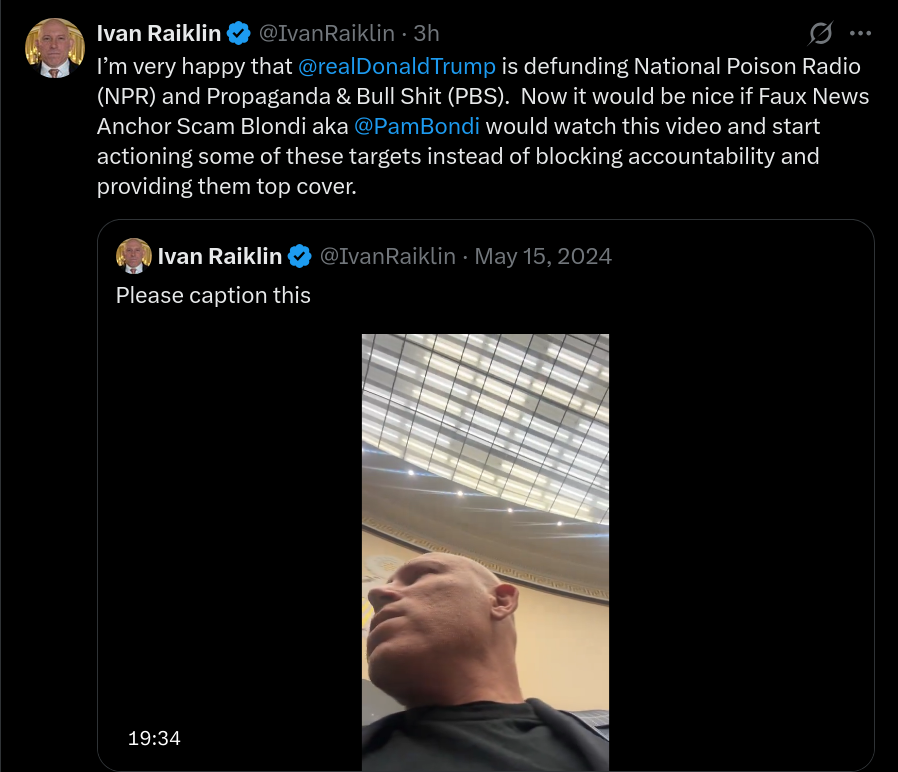The height and width of the screenshot is (772, 898).
Task: Click the 'providing them top cover' text line
Action: 227,186
